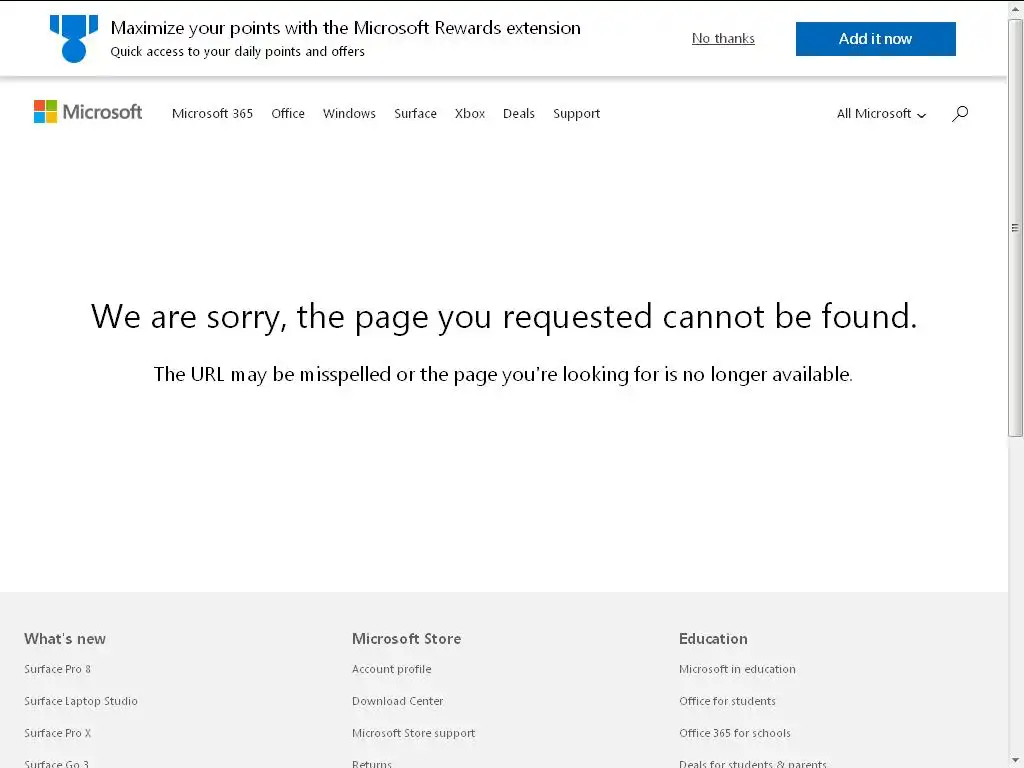
Task: Click the scrollbar down arrow
Action: (x=1015, y=760)
